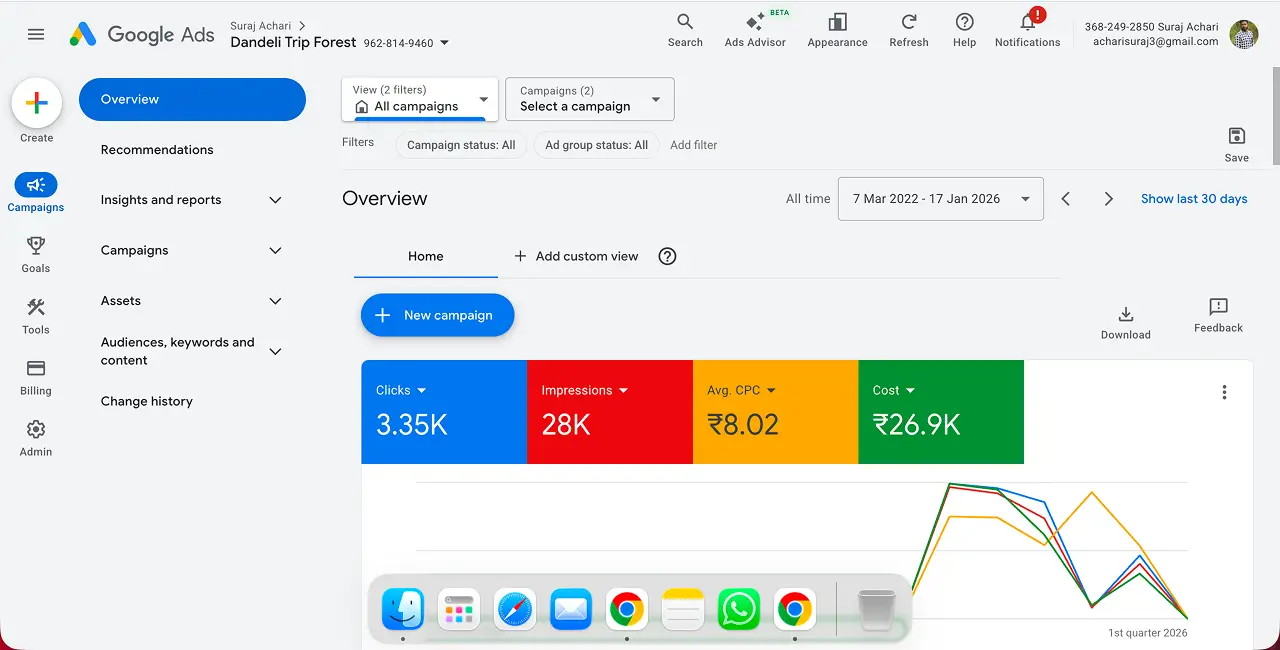The height and width of the screenshot is (650, 1280).
Task: Click the Billing icon in sidebar
Action: click(35, 377)
